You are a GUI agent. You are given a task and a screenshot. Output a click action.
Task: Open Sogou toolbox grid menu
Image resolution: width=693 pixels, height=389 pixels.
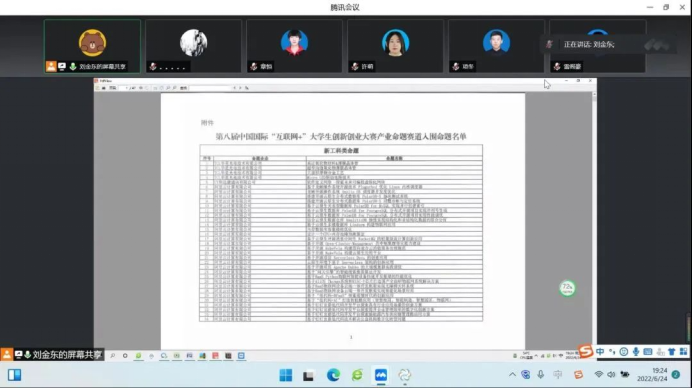pos(683,352)
